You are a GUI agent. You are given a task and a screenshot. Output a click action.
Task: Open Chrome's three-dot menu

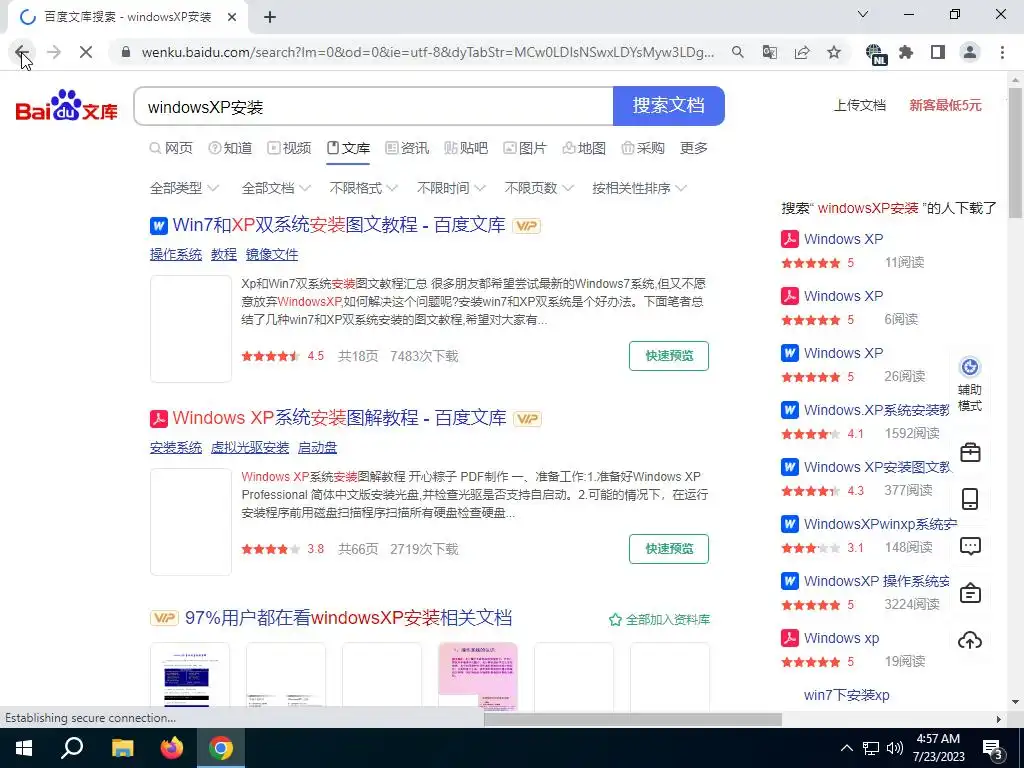click(x=1002, y=52)
